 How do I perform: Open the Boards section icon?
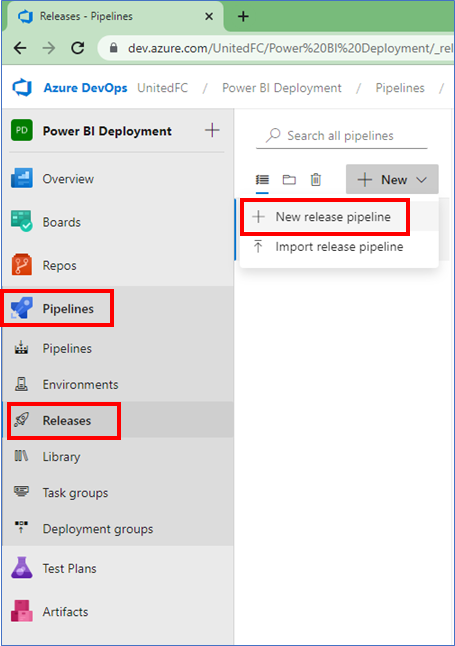21,221
